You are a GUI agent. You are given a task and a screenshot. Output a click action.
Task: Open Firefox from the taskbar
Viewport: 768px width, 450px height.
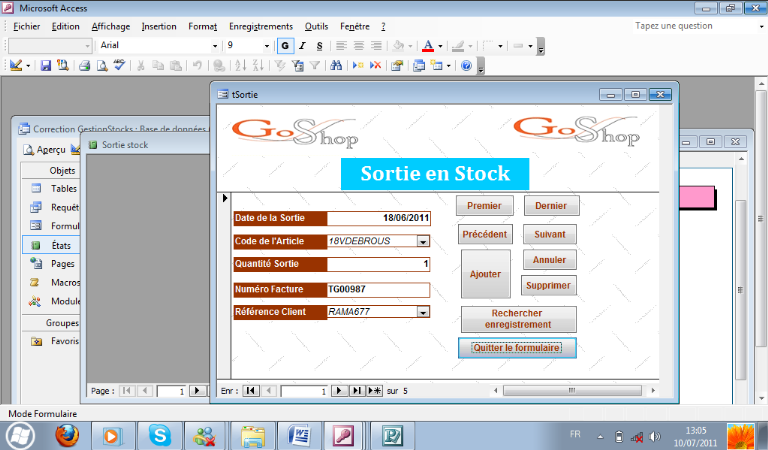tap(66, 436)
